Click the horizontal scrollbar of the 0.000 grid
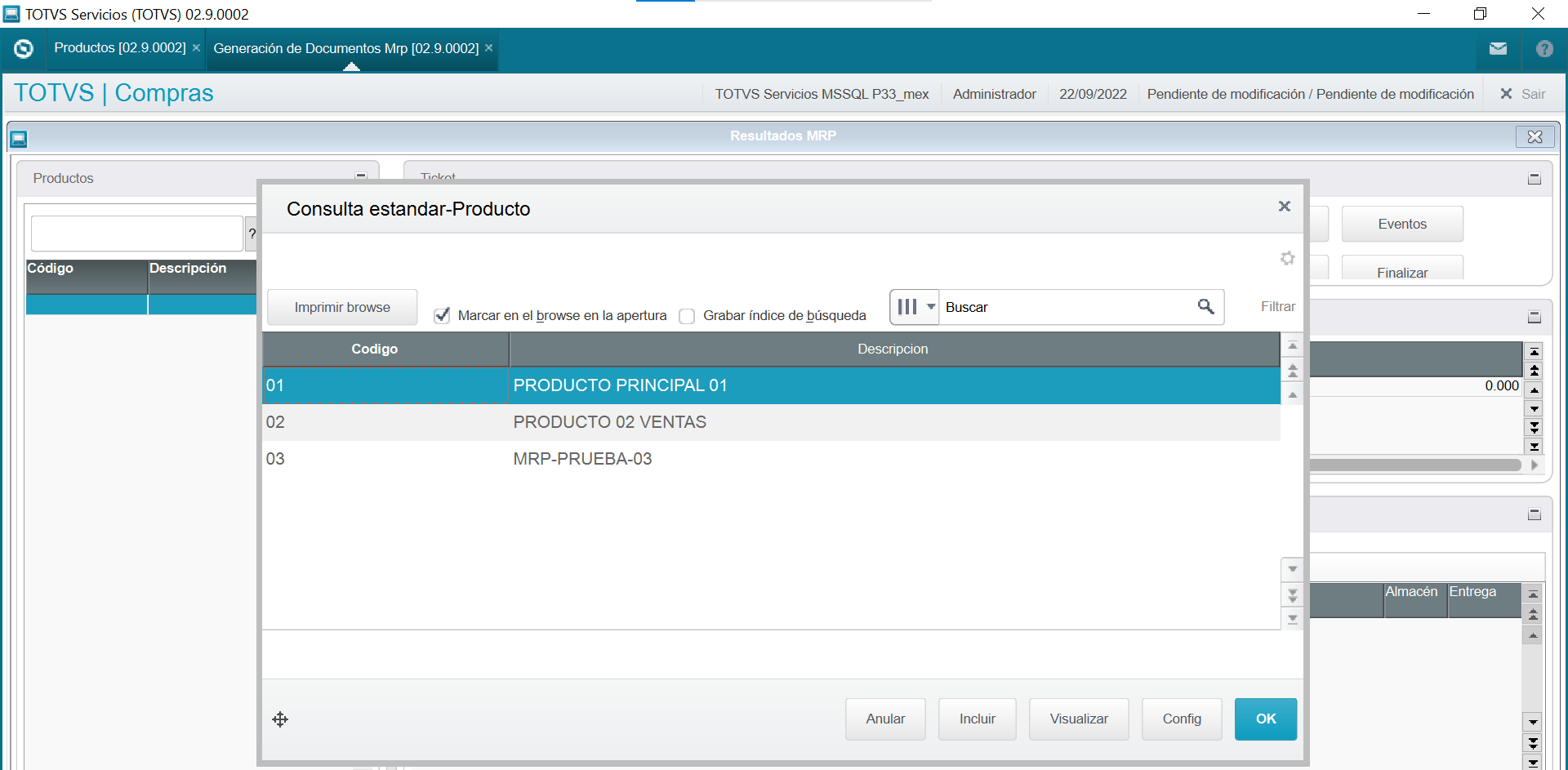Image resolution: width=1568 pixels, height=770 pixels. click(x=1415, y=465)
